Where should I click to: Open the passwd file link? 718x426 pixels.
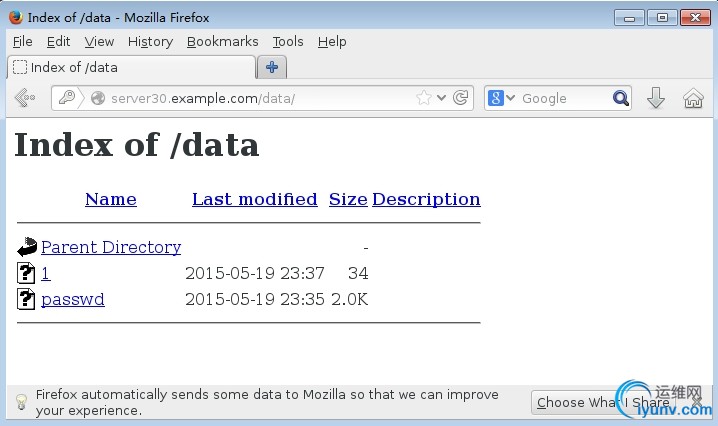[72, 299]
